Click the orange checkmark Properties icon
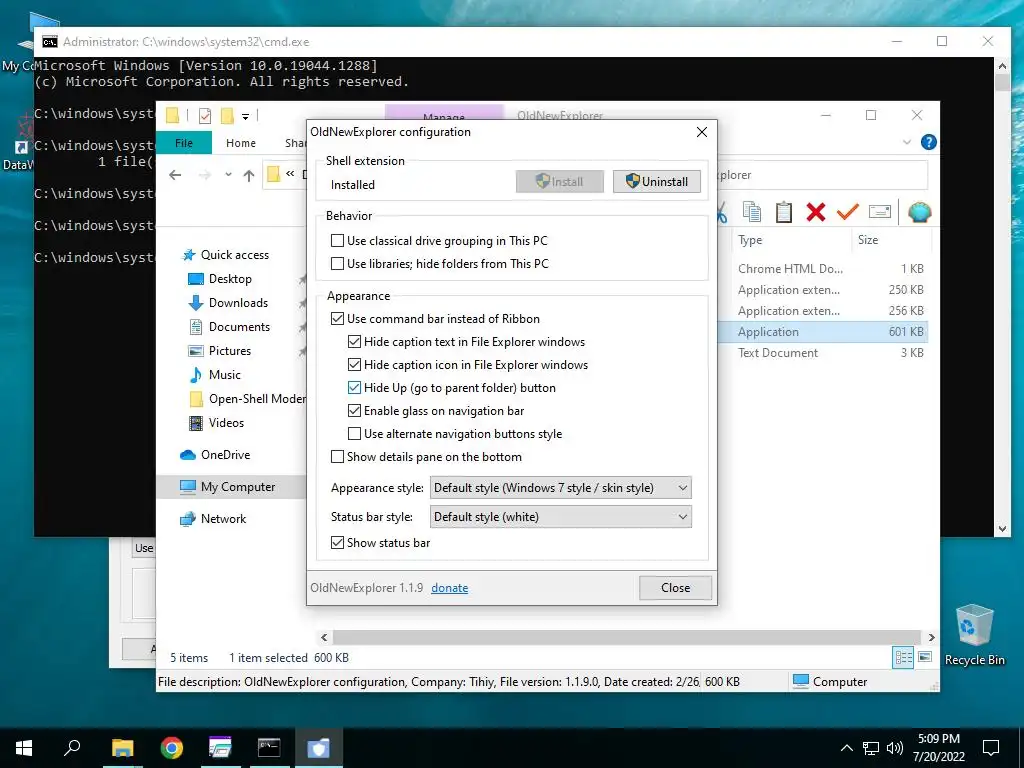Viewport: 1024px width, 768px height. 848,212
